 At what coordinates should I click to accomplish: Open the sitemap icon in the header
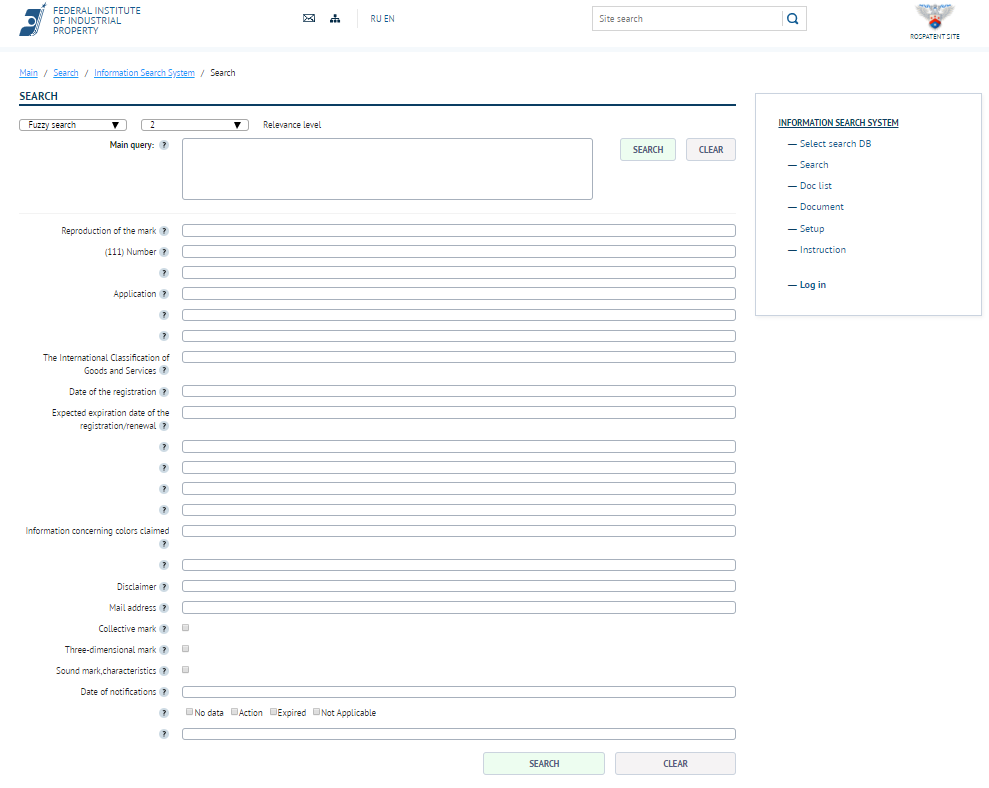[x=335, y=18]
